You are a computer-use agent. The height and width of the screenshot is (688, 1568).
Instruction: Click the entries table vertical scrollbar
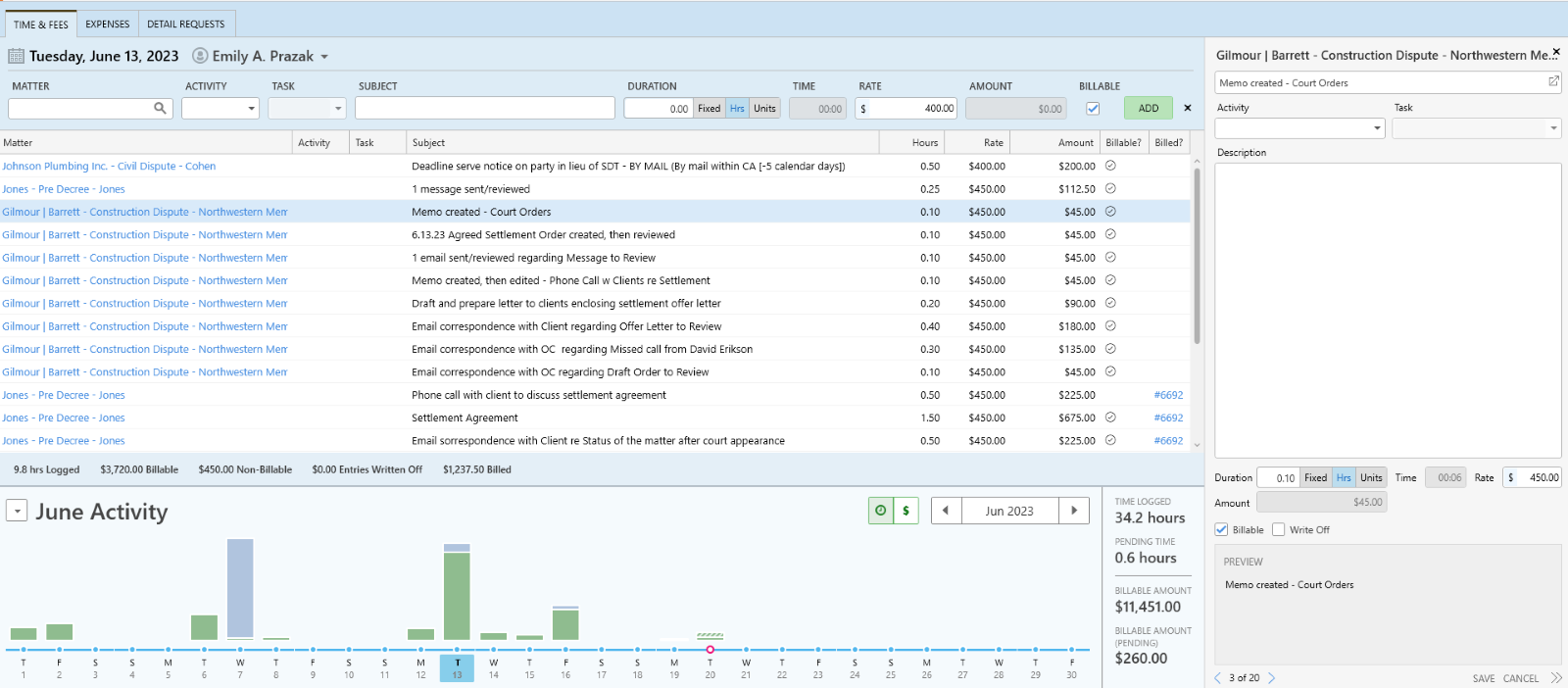(1197, 257)
